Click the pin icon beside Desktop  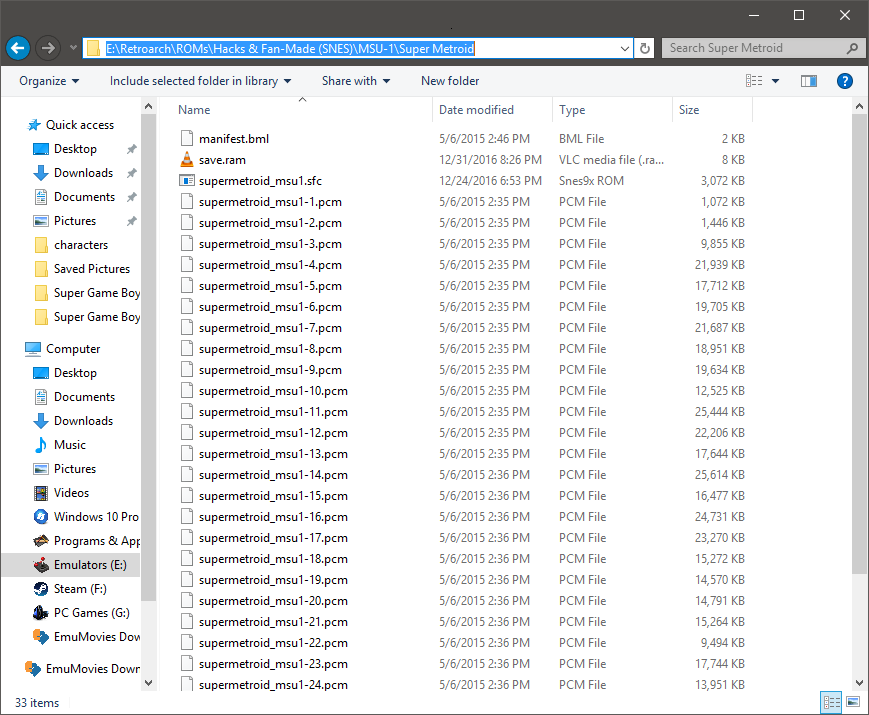(131, 149)
